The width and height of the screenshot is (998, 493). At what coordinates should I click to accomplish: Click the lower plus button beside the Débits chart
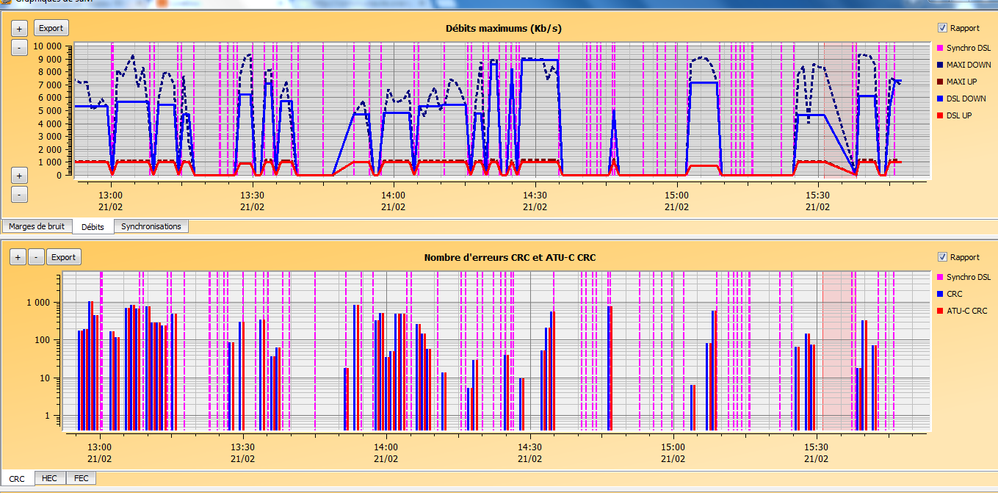point(19,175)
